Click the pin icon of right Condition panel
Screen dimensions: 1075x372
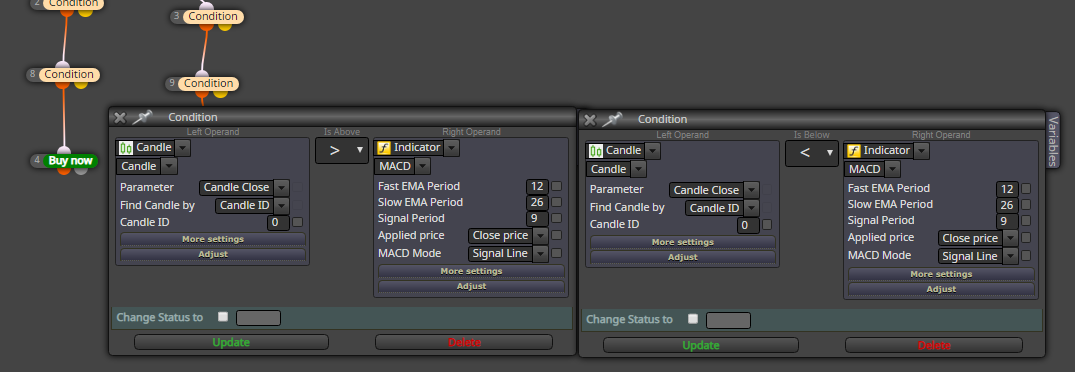[611, 119]
